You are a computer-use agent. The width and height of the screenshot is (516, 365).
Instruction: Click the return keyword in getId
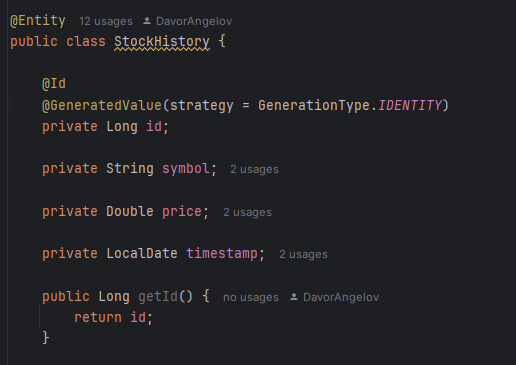(x=98, y=317)
